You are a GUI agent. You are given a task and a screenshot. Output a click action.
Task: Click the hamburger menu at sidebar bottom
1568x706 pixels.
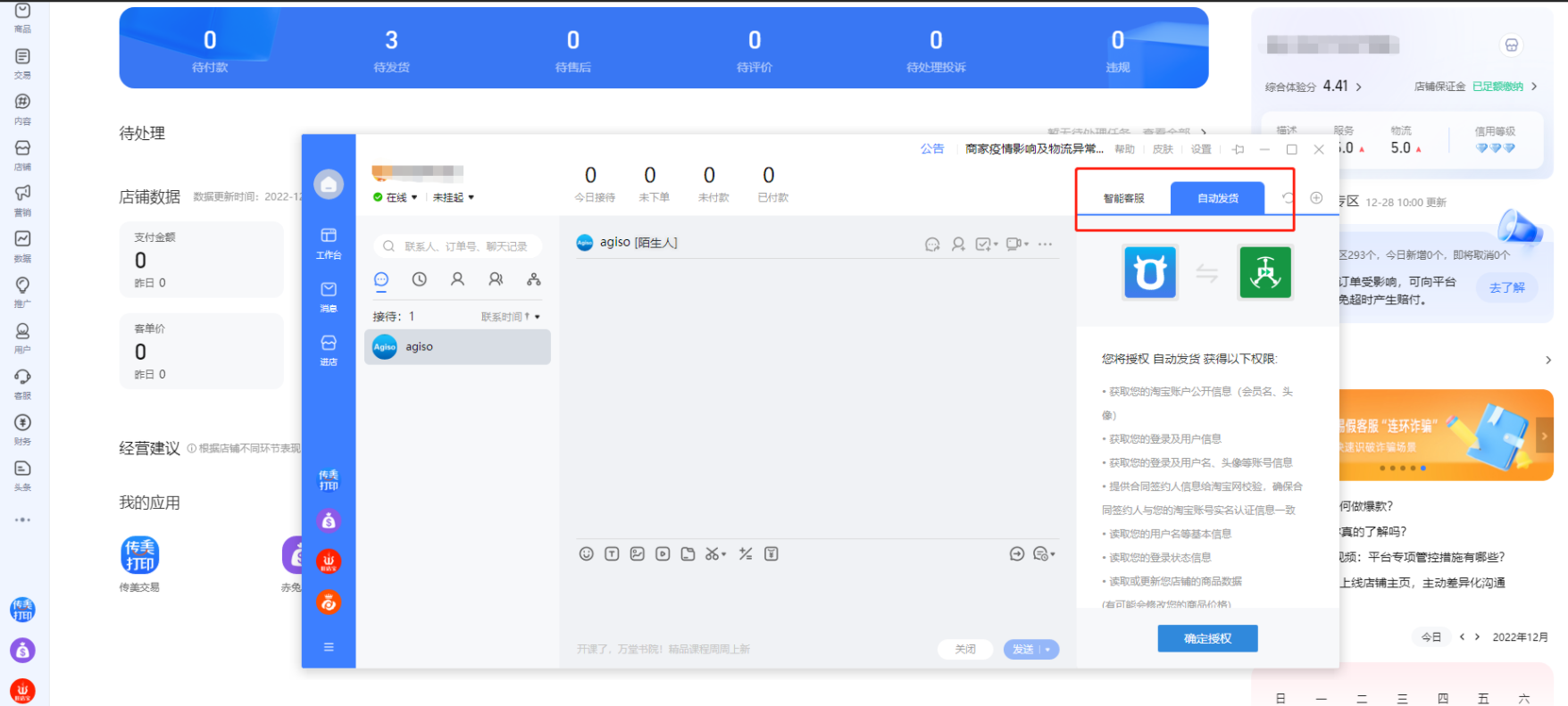click(x=329, y=647)
